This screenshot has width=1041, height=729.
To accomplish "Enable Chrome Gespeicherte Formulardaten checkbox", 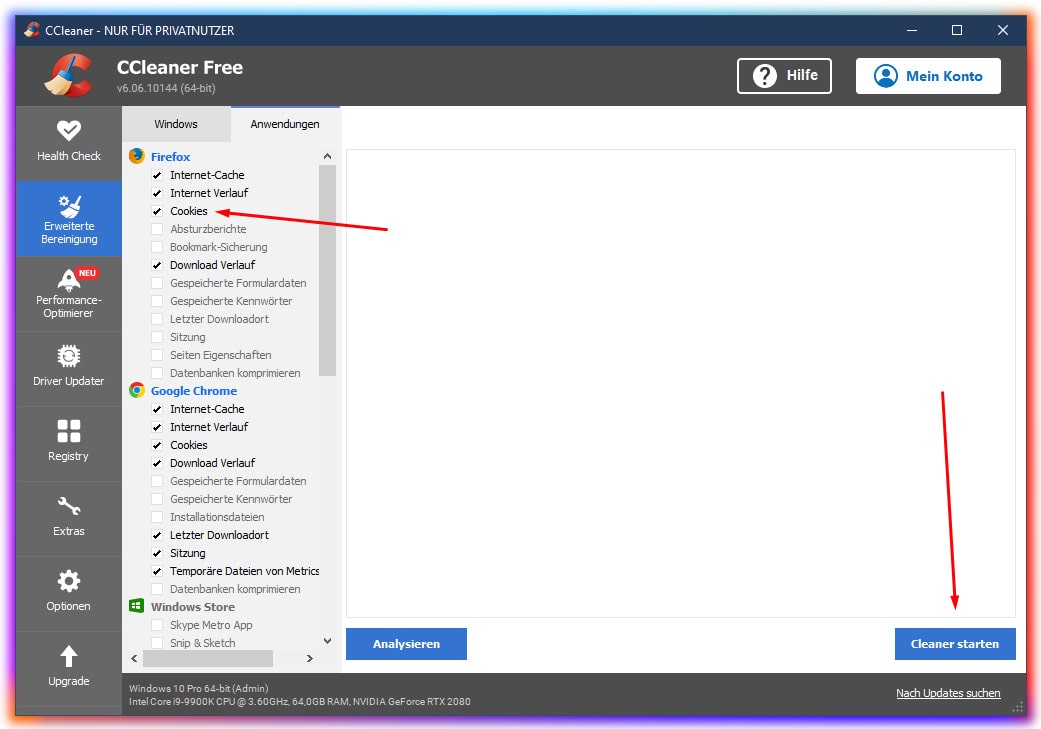I will tap(157, 481).
